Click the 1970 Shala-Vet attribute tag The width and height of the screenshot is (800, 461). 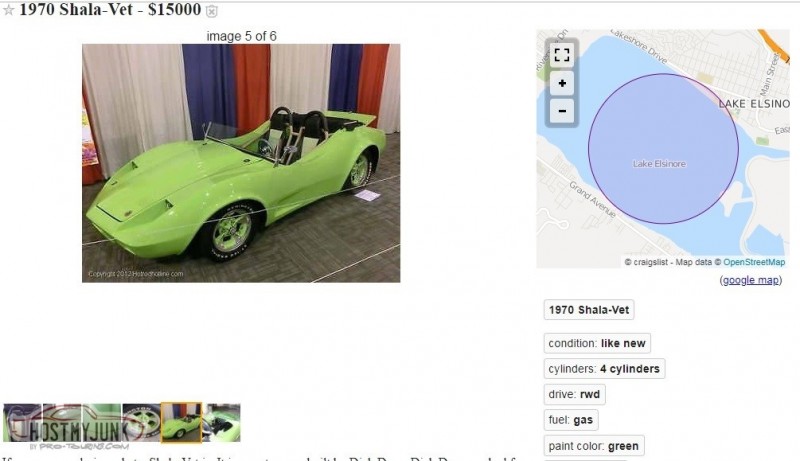[589, 310]
